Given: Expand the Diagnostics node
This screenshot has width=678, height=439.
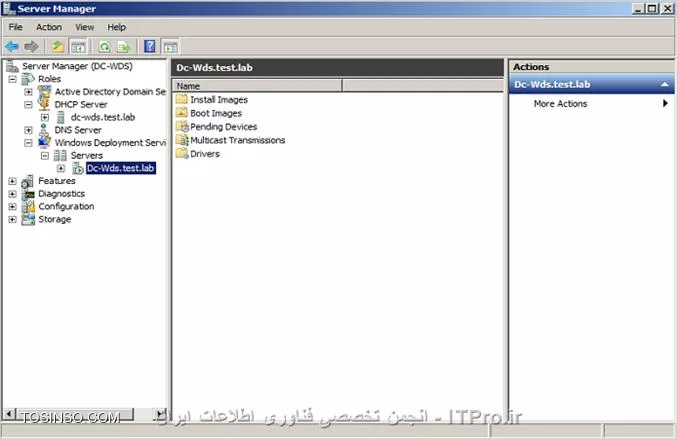Looking at the screenshot, I should click(x=13, y=194).
